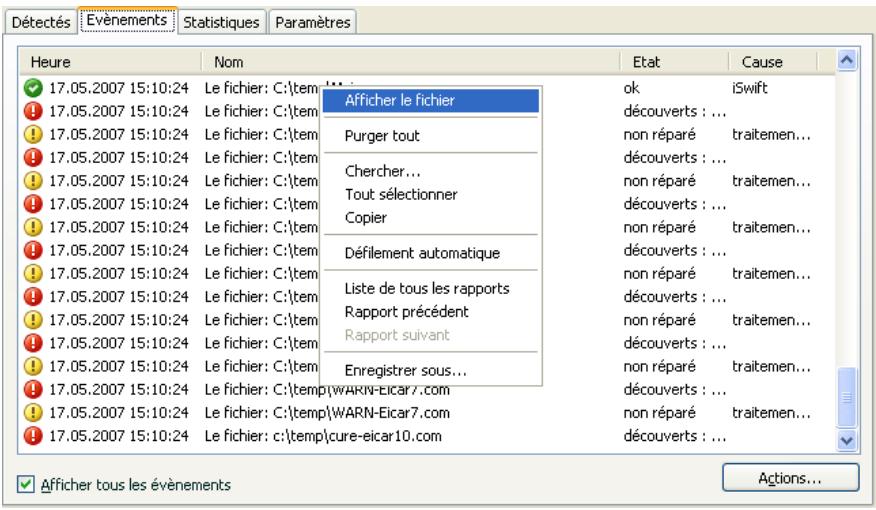This screenshot has height=510, width=876.
Task: Click the vertical scrollbar thumb
Action: (847, 397)
